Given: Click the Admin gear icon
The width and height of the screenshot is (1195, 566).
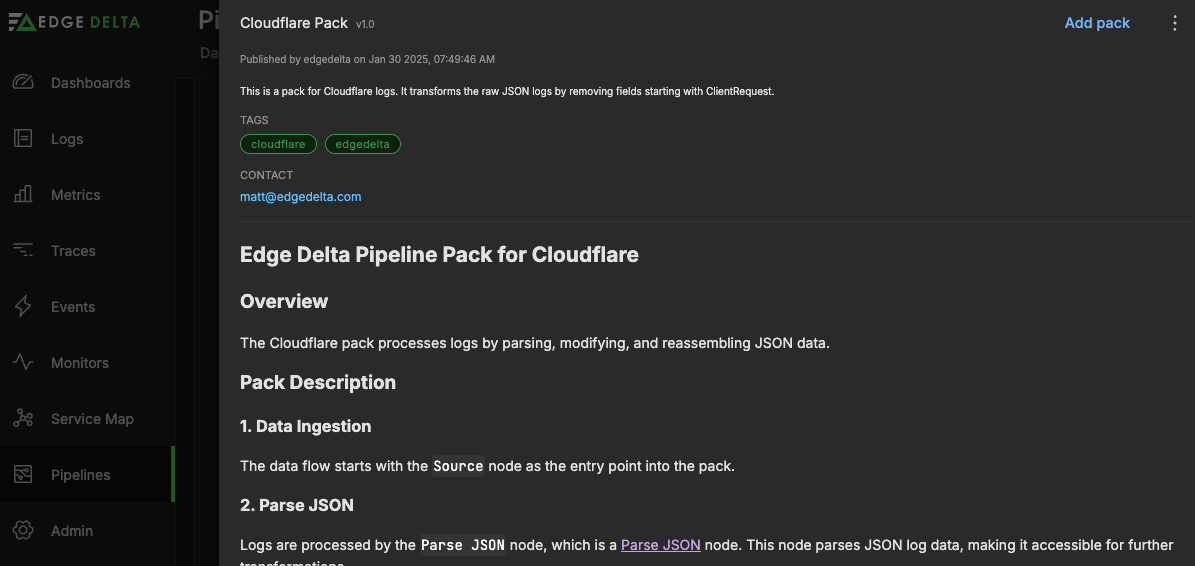Looking at the screenshot, I should 23,531.
